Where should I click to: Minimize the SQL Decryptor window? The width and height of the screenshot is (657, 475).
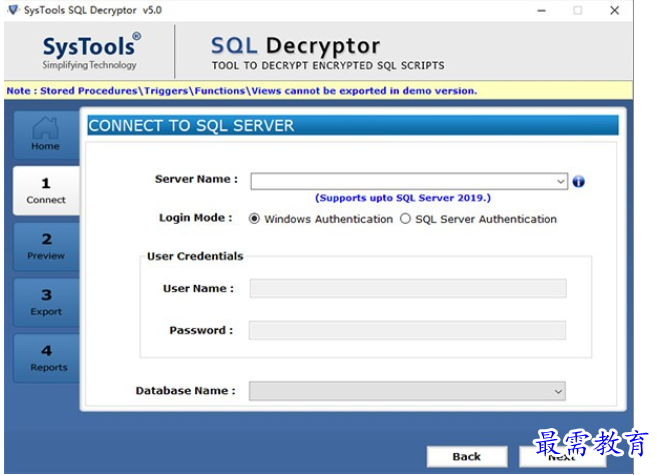point(541,10)
